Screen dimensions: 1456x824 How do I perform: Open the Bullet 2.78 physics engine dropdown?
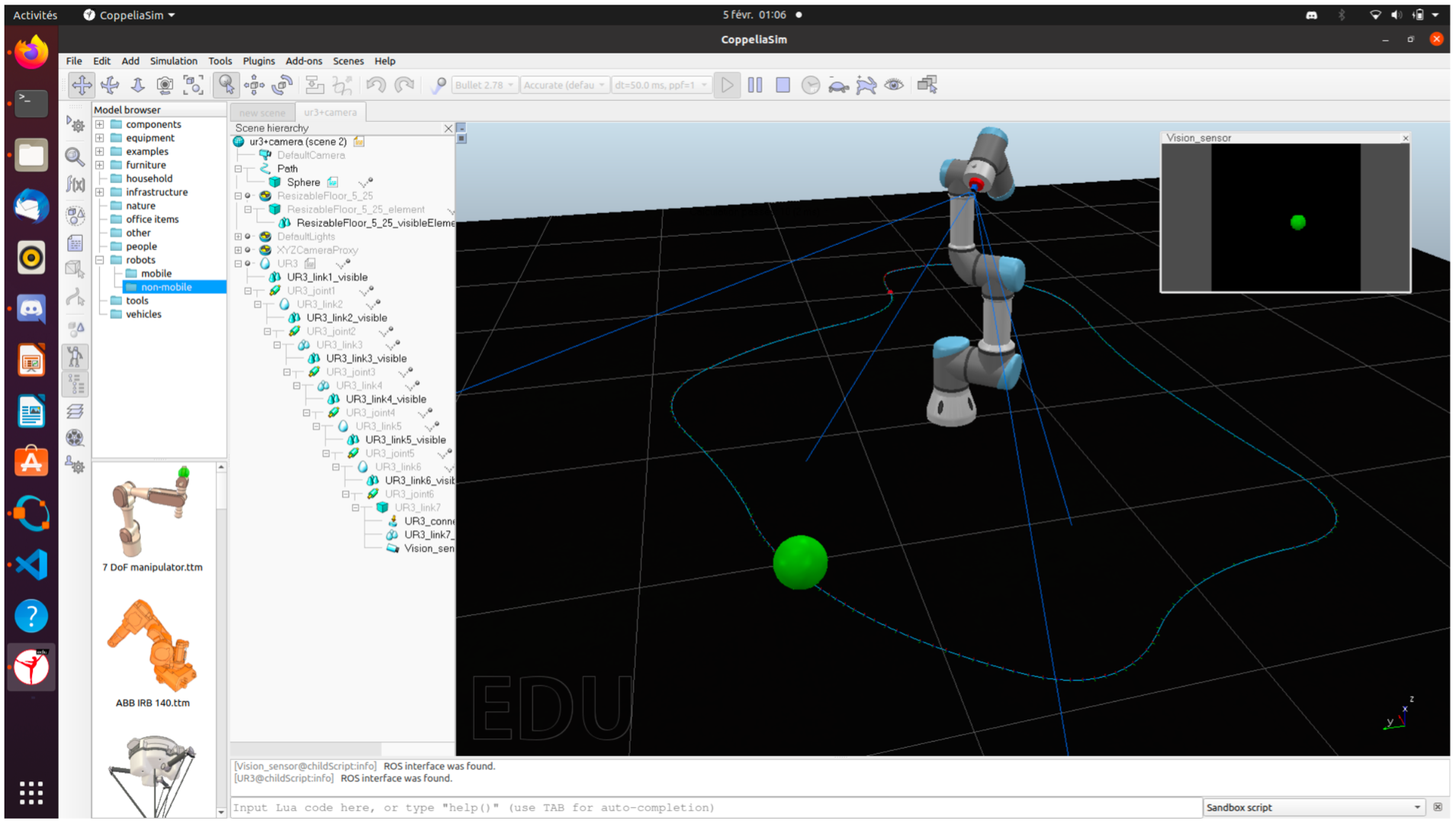pos(484,85)
